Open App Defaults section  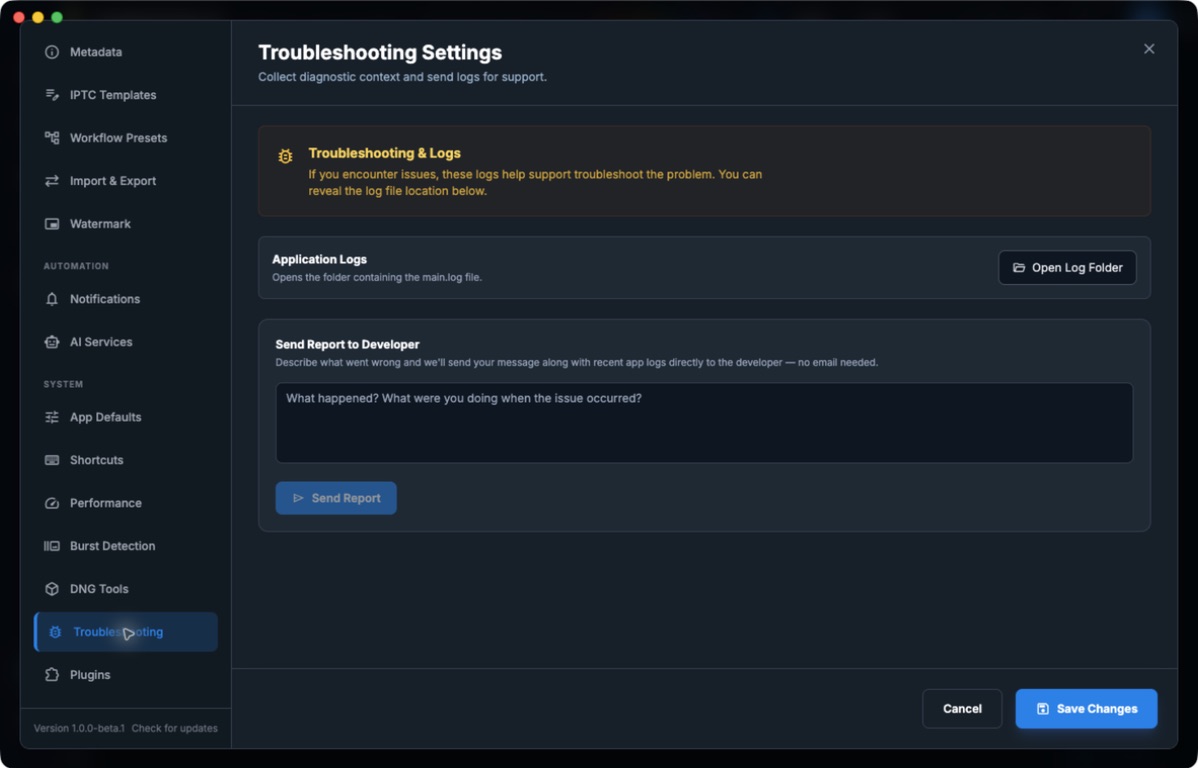pyautogui.click(x=125, y=417)
